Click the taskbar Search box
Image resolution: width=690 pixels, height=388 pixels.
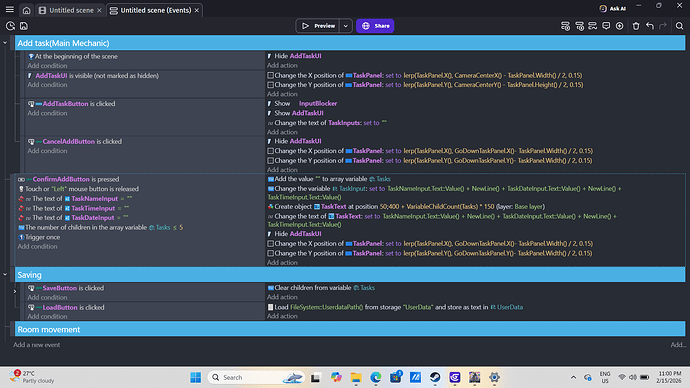[257, 377]
